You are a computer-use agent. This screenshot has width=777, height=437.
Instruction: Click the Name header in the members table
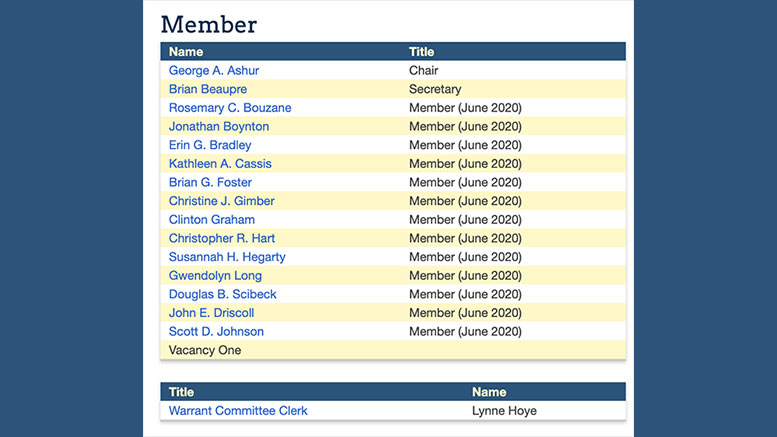(186, 52)
